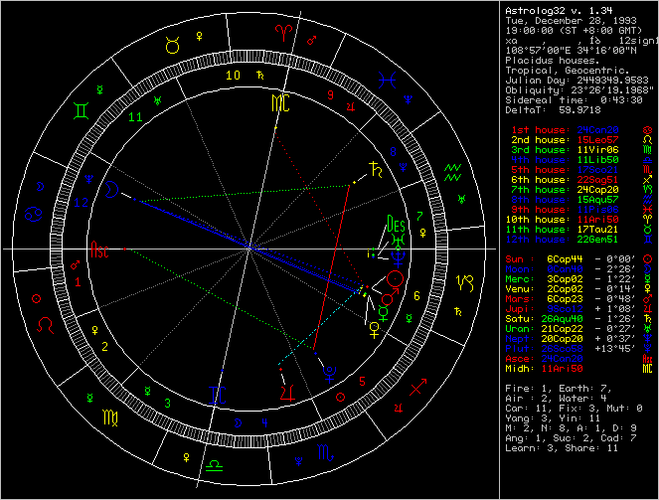Select the green Aquarius waves glyph on the ring
The height and width of the screenshot is (500, 659).
(x=453, y=173)
